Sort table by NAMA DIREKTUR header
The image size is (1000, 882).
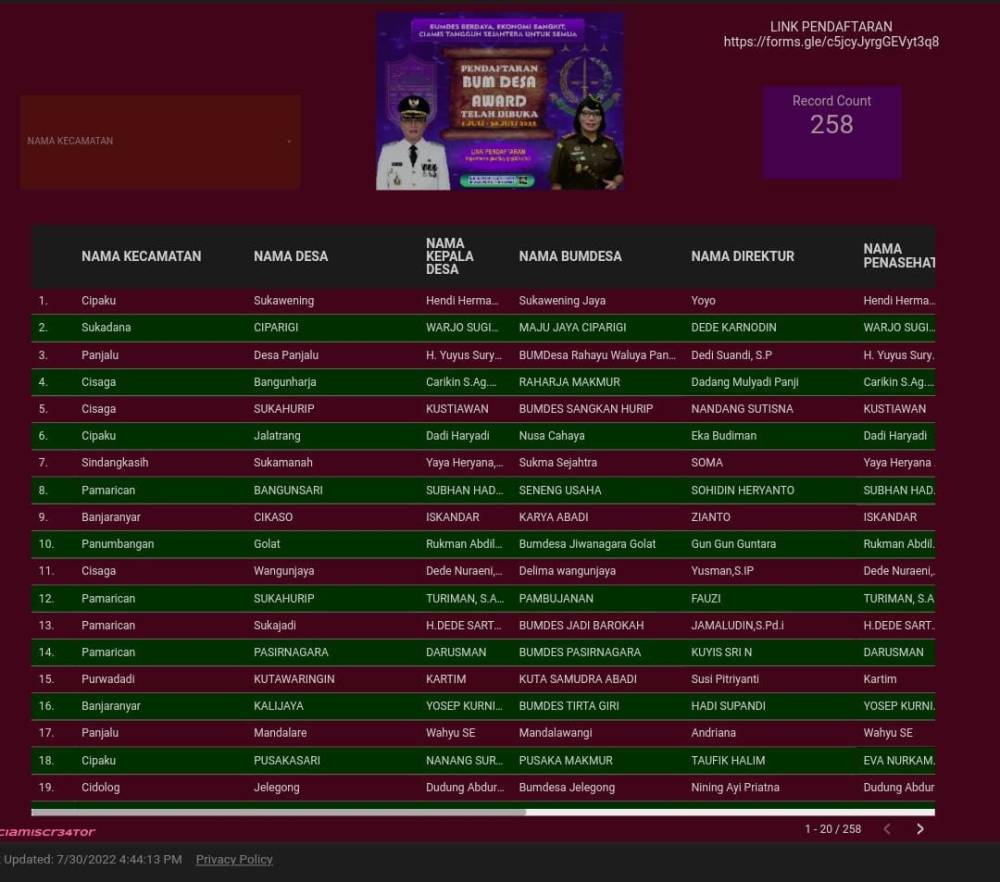click(x=742, y=256)
